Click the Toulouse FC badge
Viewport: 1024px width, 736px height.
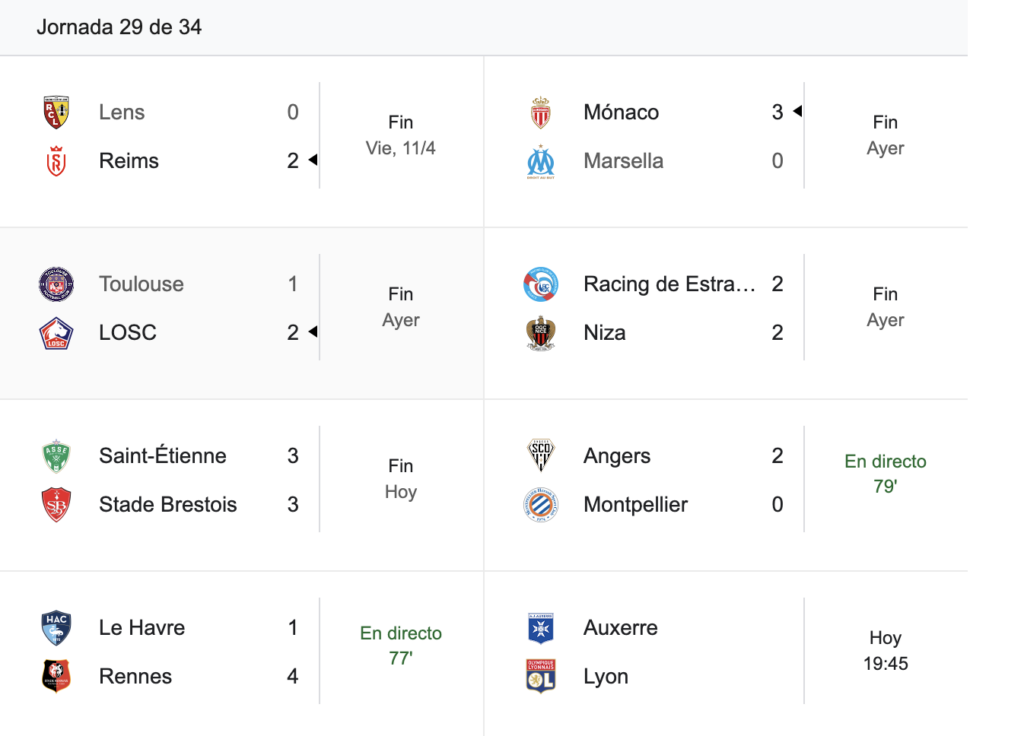[x=56, y=284]
